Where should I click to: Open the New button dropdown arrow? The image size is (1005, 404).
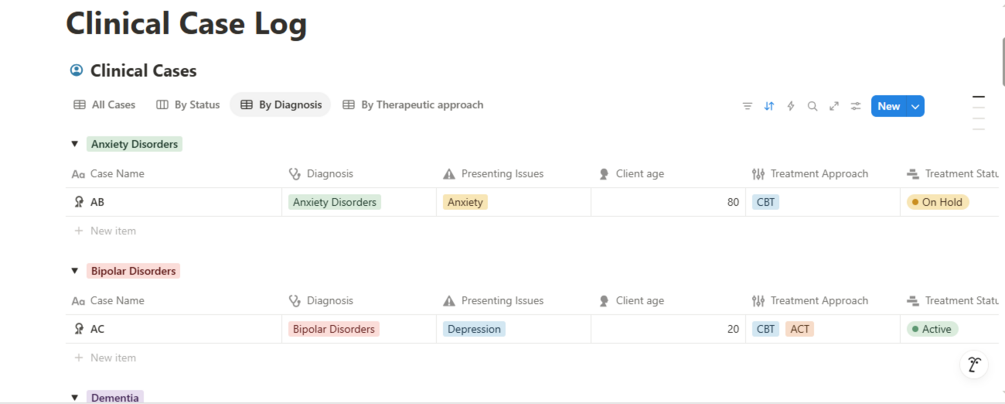[x=915, y=106]
